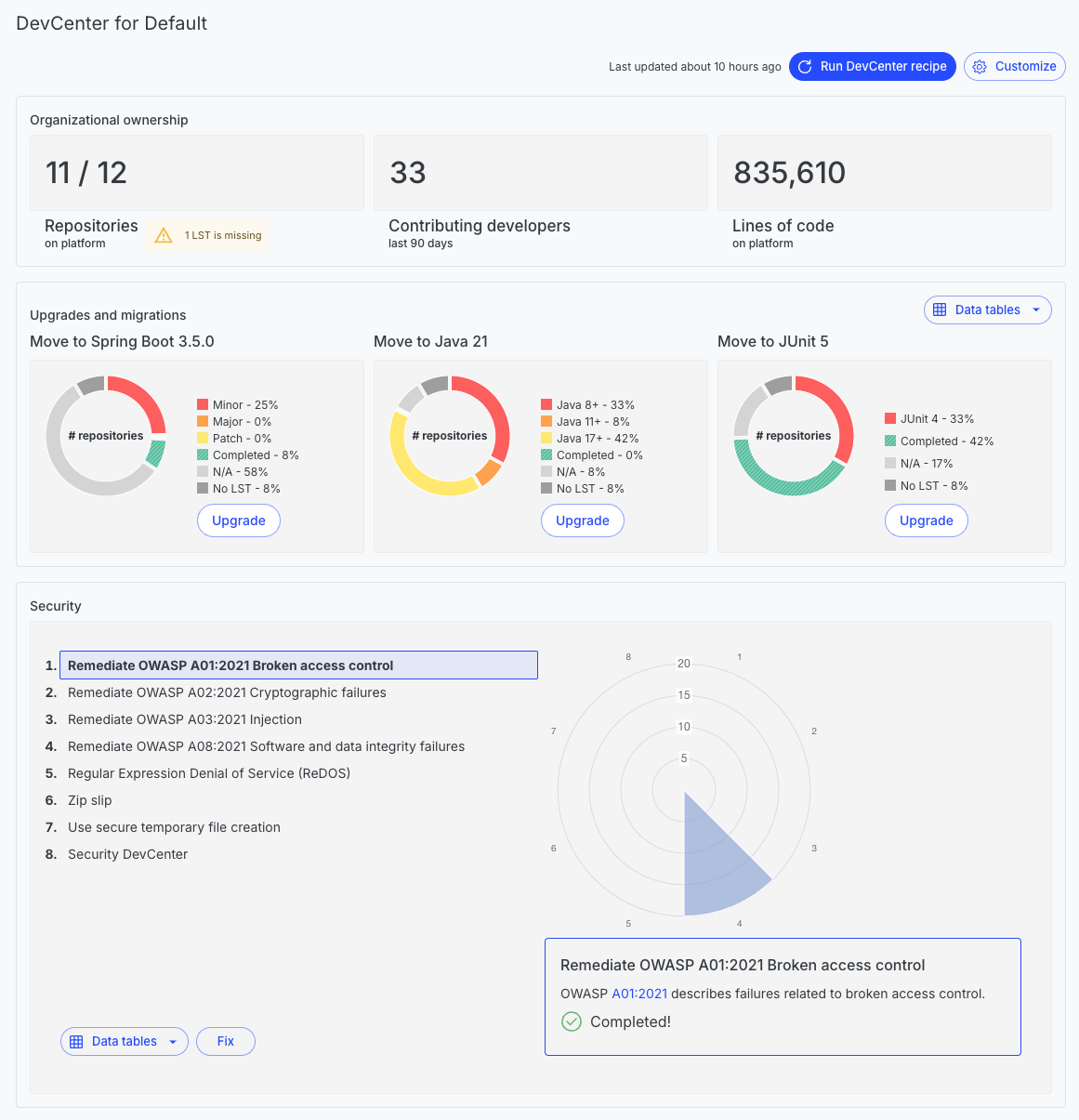Click the Fix button in Security

(226, 1042)
